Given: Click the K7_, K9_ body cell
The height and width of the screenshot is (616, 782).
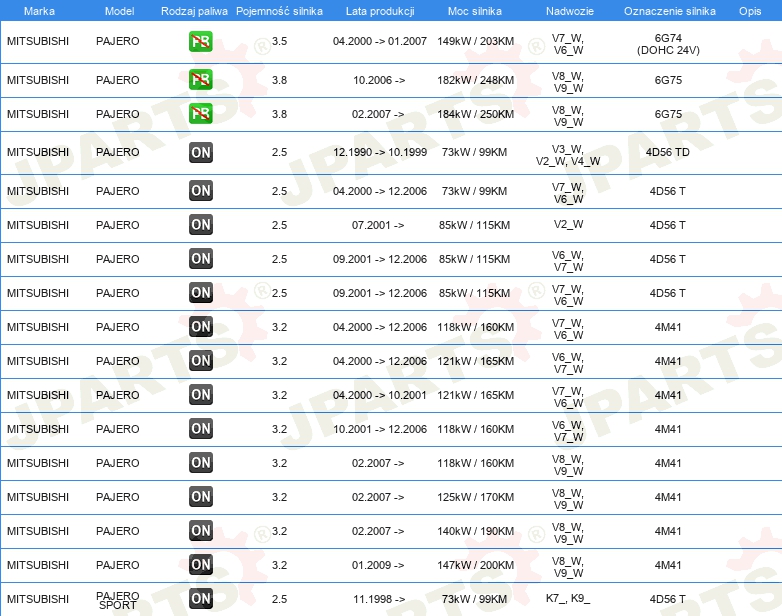Looking at the screenshot, I should (568, 599).
